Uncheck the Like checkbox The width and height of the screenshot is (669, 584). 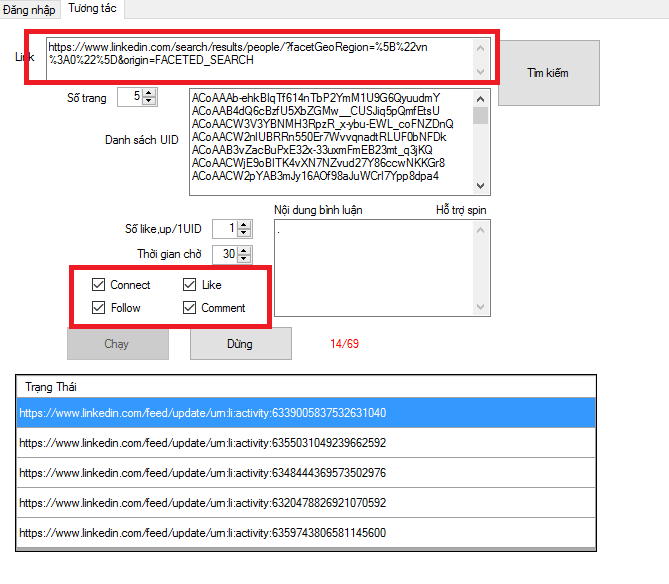[189, 285]
